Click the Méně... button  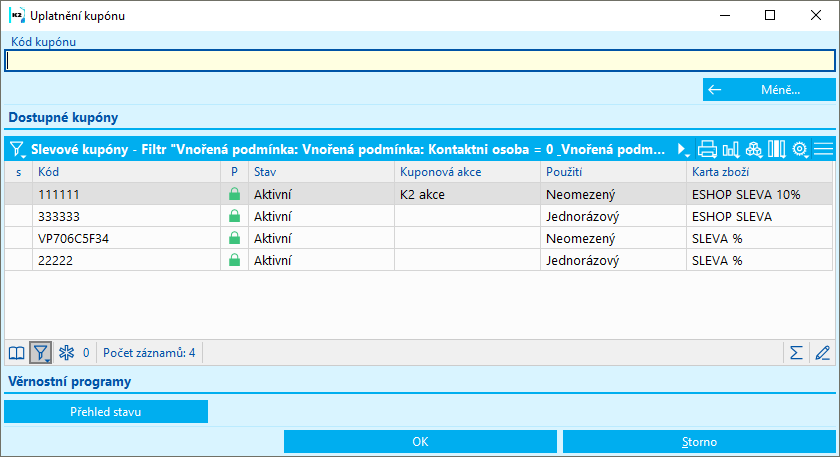click(x=769, y=89)
